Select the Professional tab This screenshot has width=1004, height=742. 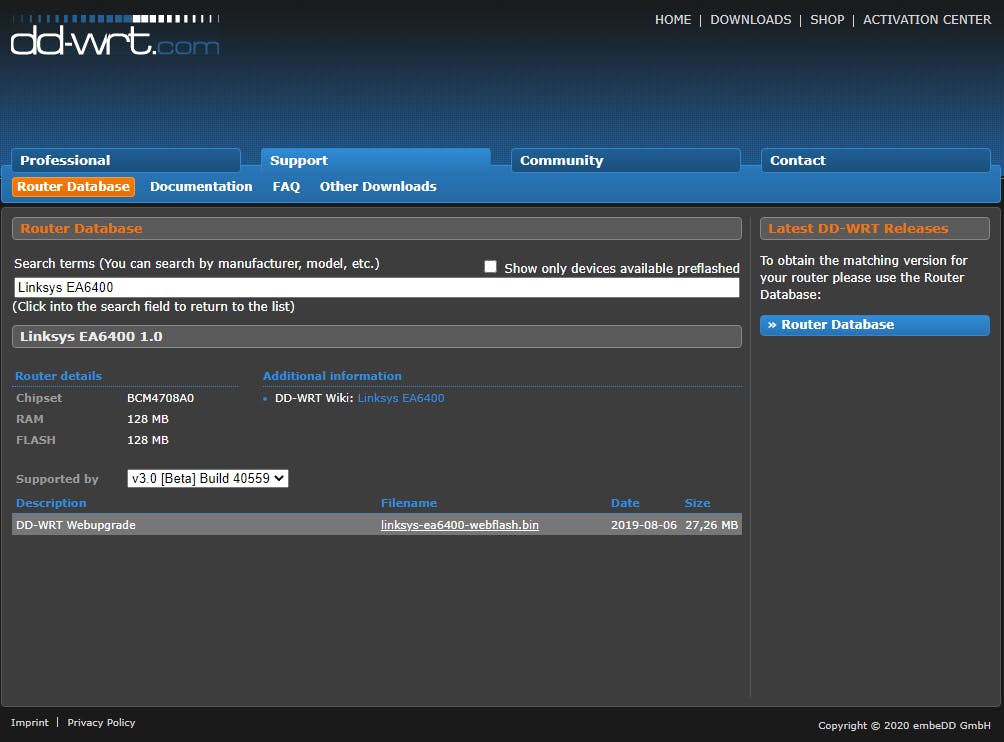click(126, 160)
